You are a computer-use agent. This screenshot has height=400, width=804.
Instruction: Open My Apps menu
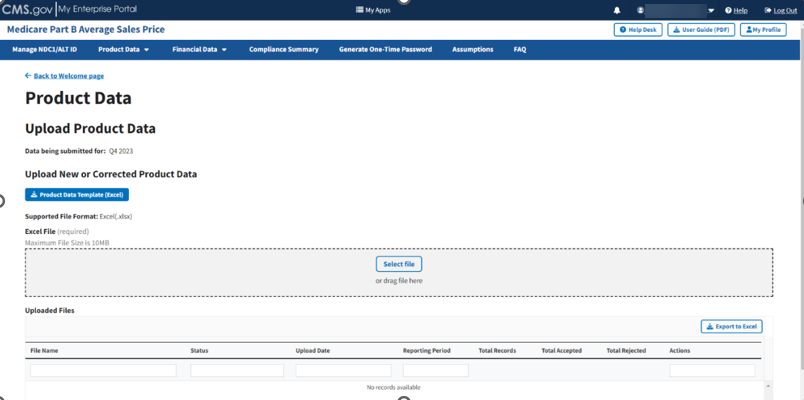pyautogui.click(x=373, y=10)
